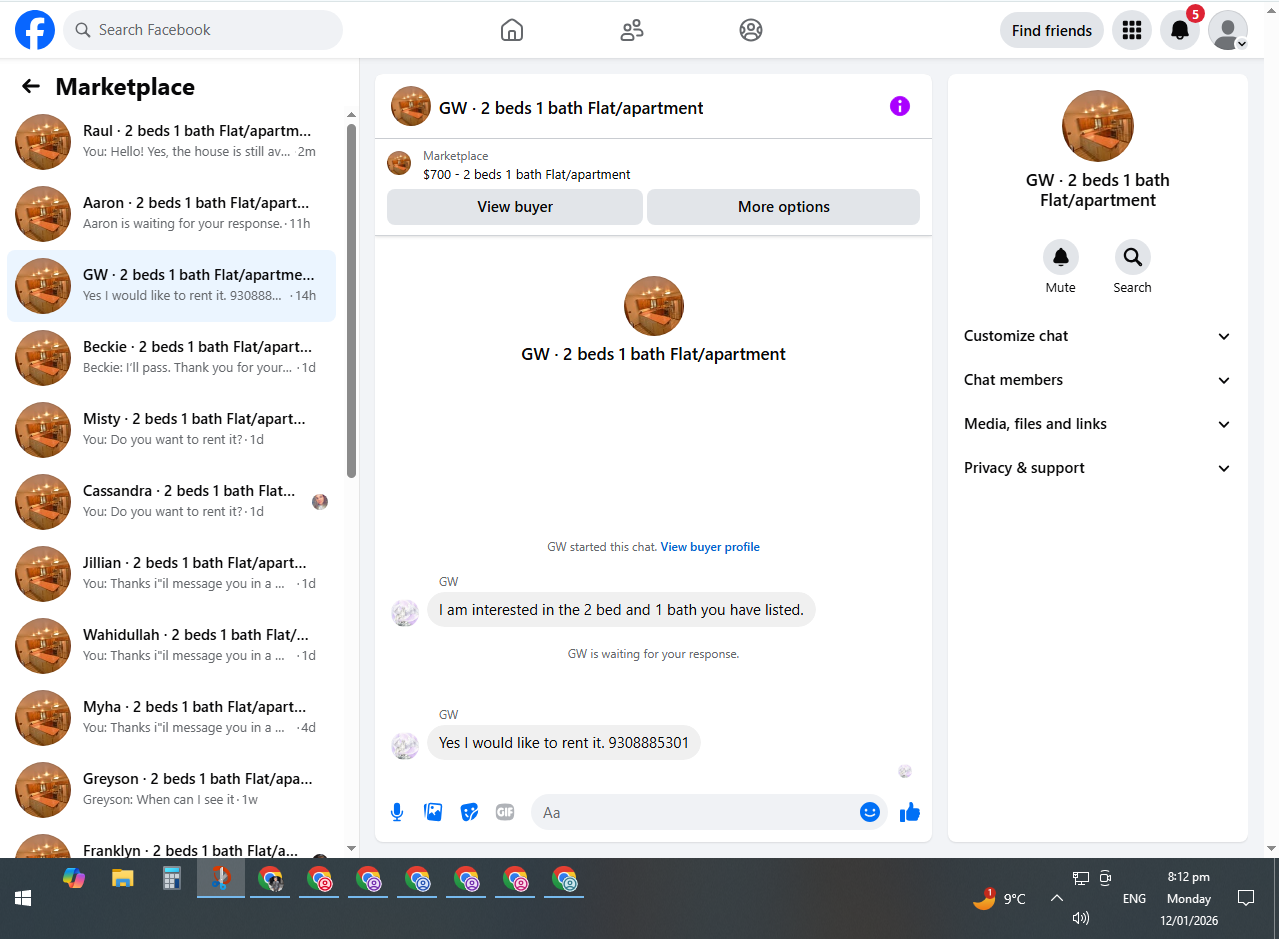Open Copilot from the taskbar
Viewport: 1279px width, 939px height.
(73, 878)
